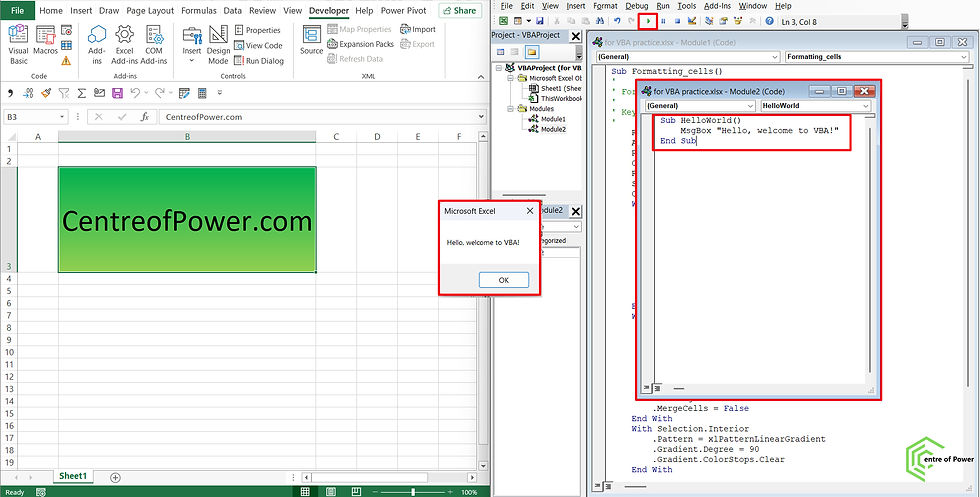Click the clear filter funnel icon
Image resolution: width=980 pixels, height=497 pixels.
64,93
